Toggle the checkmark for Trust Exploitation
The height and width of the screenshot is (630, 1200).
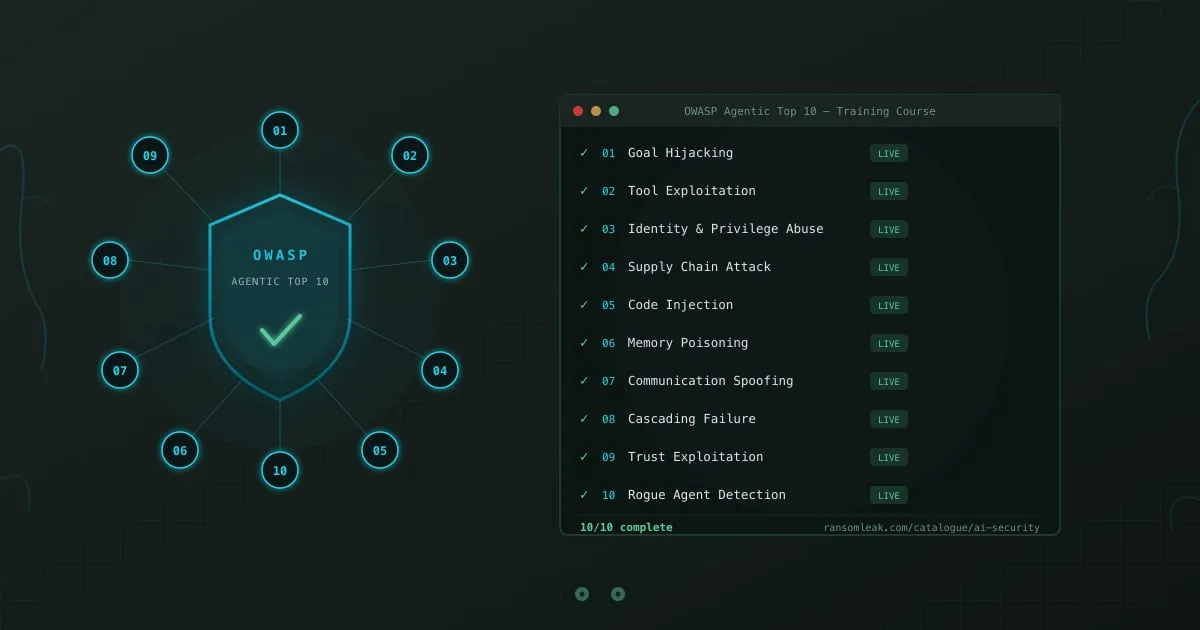click(584, 457)
